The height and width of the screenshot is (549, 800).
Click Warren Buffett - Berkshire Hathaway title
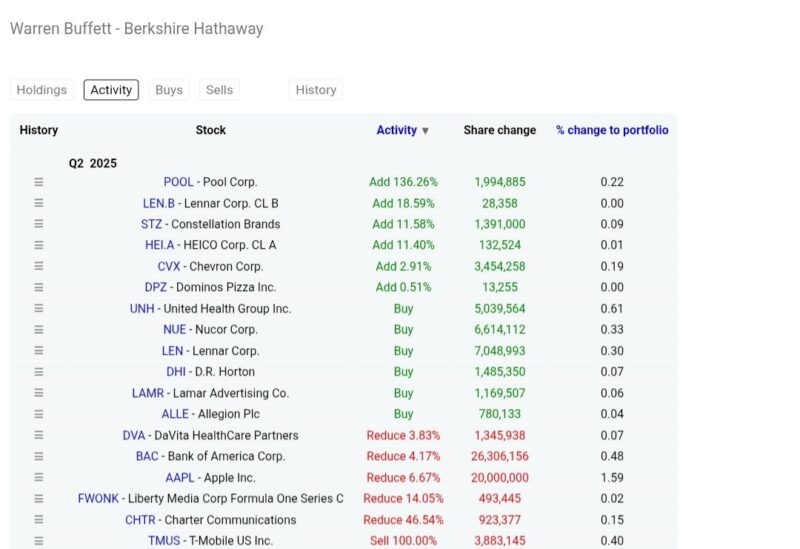pos(137,29)
